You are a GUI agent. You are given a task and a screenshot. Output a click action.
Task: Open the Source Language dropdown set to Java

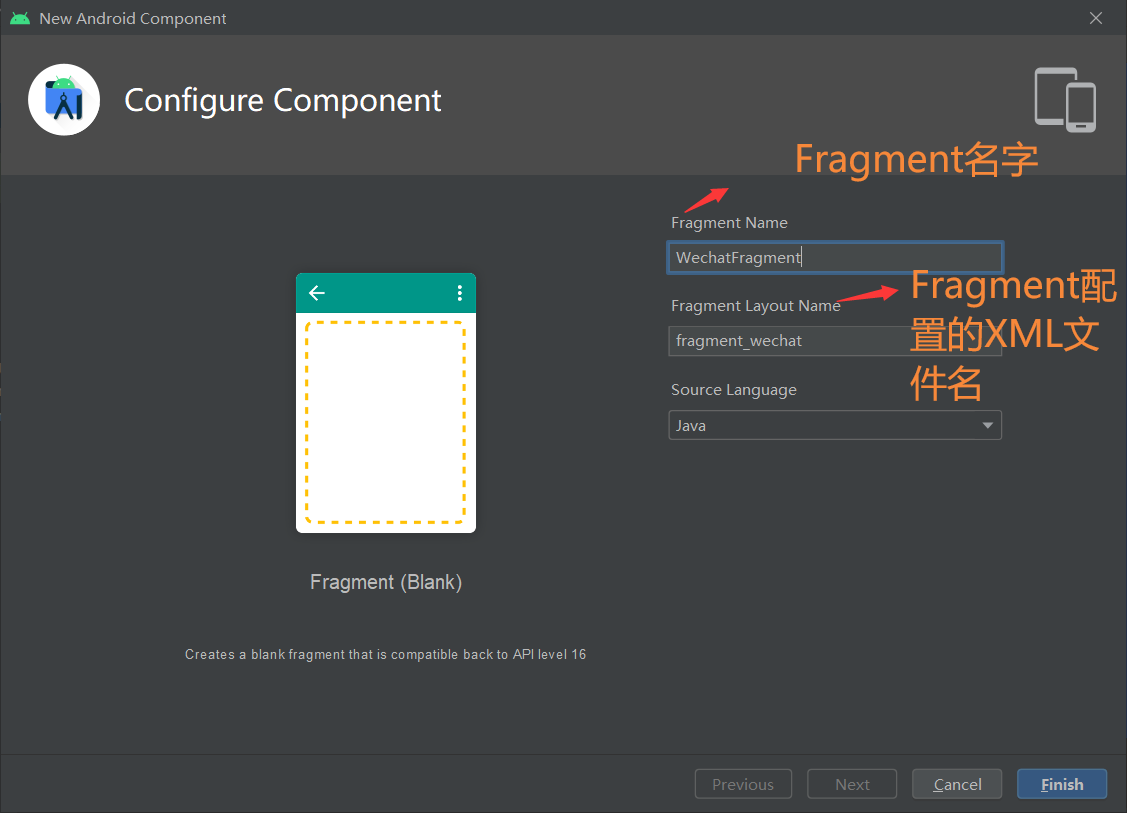coord(835,426)
